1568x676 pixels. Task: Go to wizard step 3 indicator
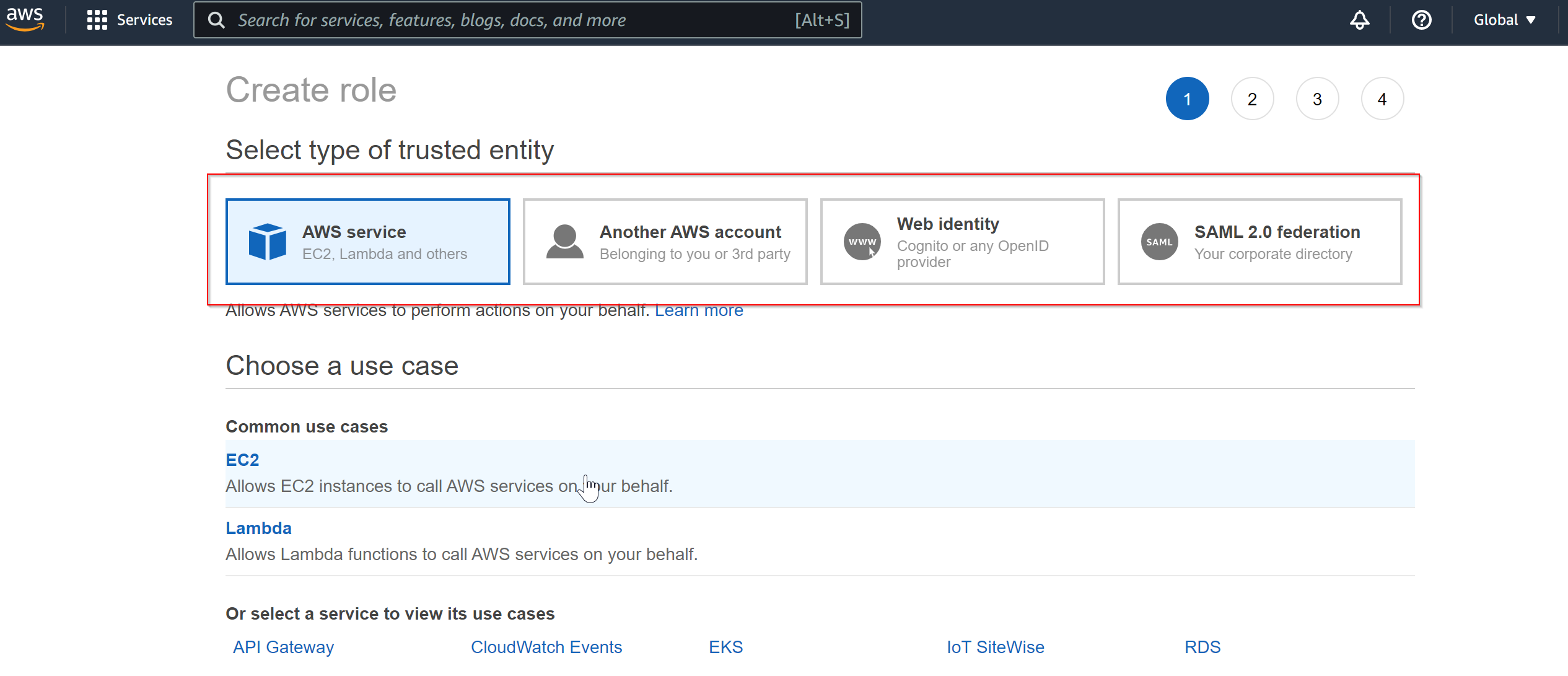[x=1317, y=99]
